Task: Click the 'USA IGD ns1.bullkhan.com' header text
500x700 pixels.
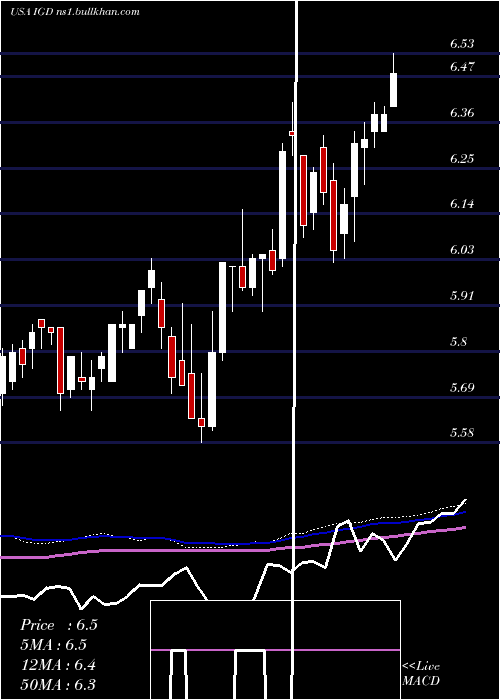Action: click(x=75, y=12)
